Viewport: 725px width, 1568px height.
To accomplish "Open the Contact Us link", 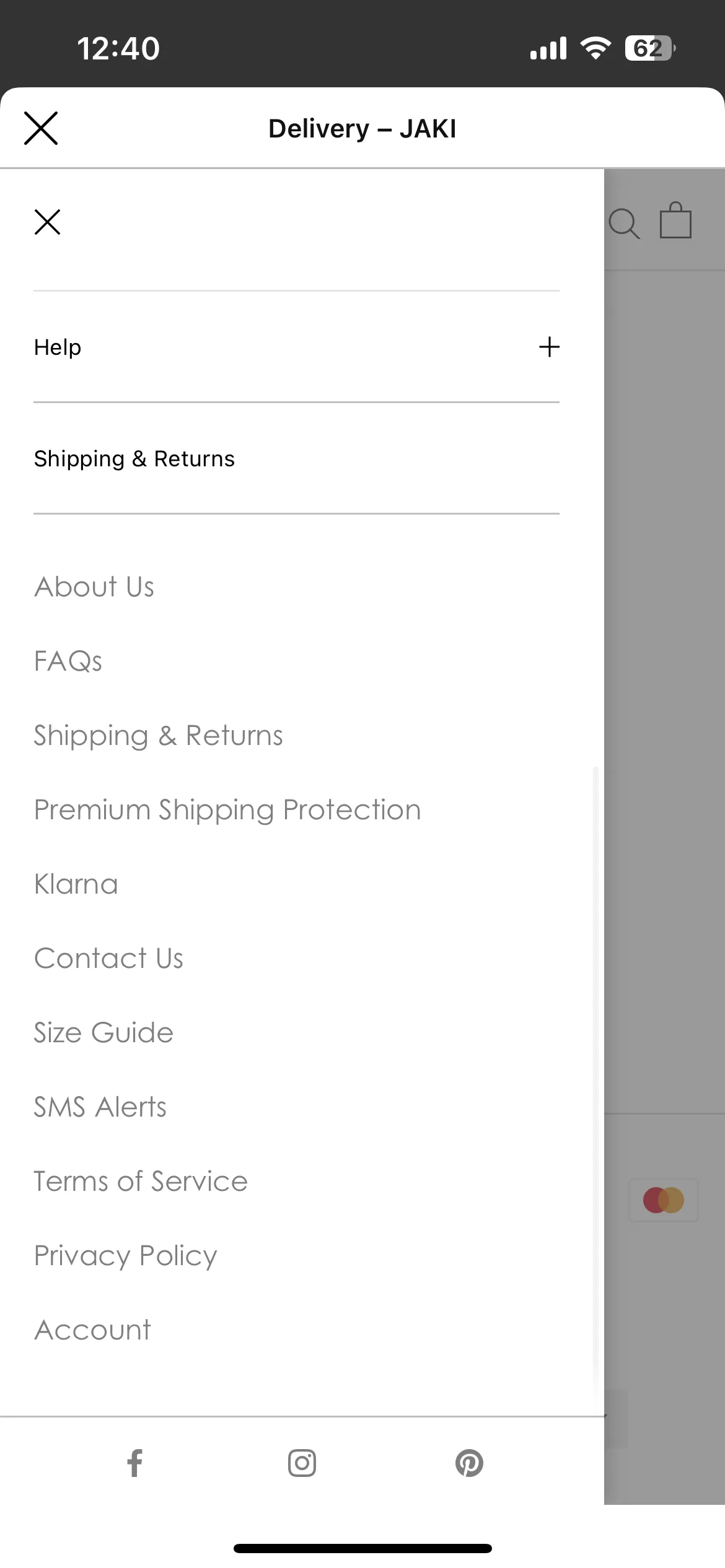I will [x=109, y=958].
